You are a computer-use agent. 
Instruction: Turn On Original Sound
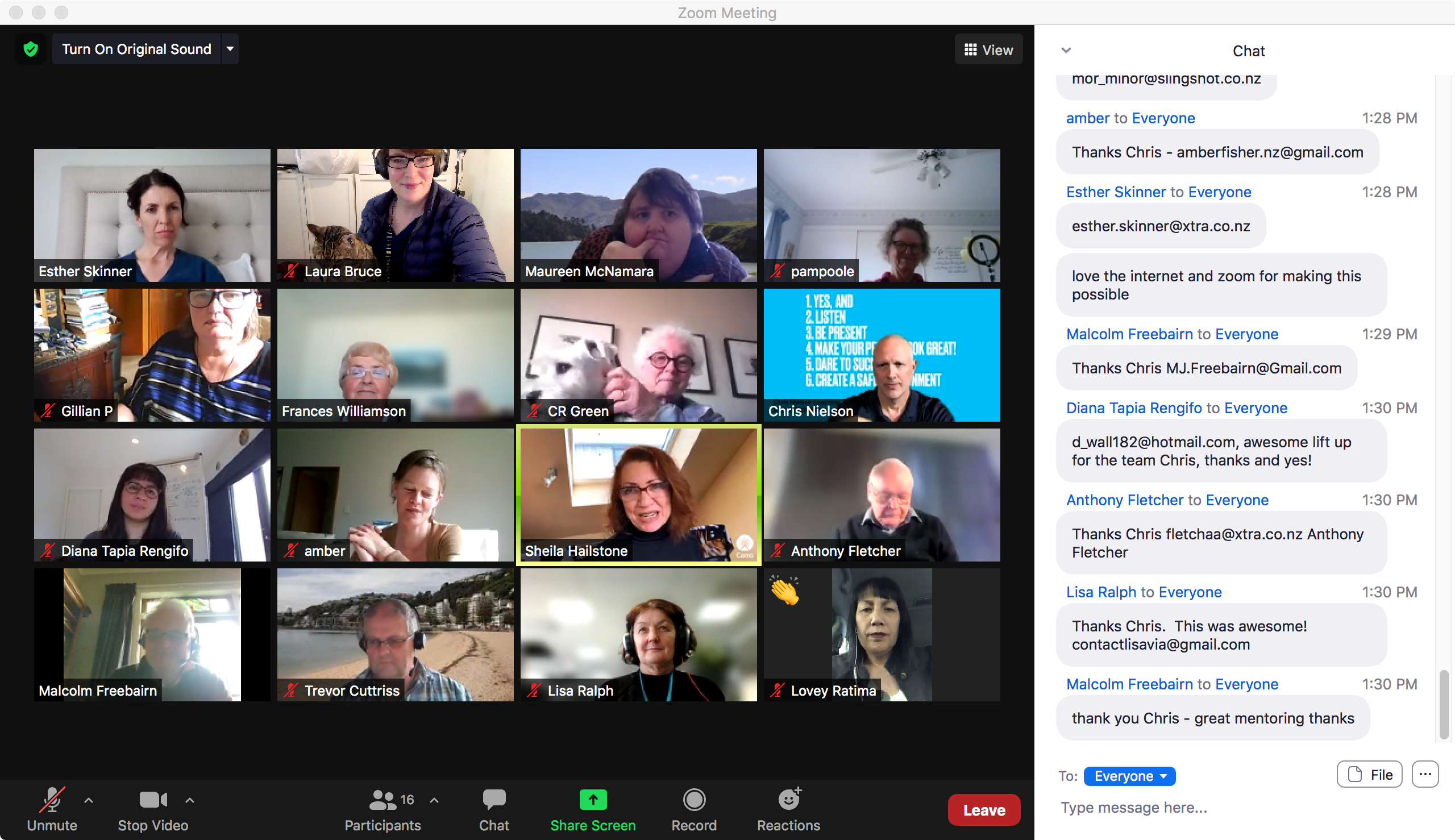coord(137,49)
